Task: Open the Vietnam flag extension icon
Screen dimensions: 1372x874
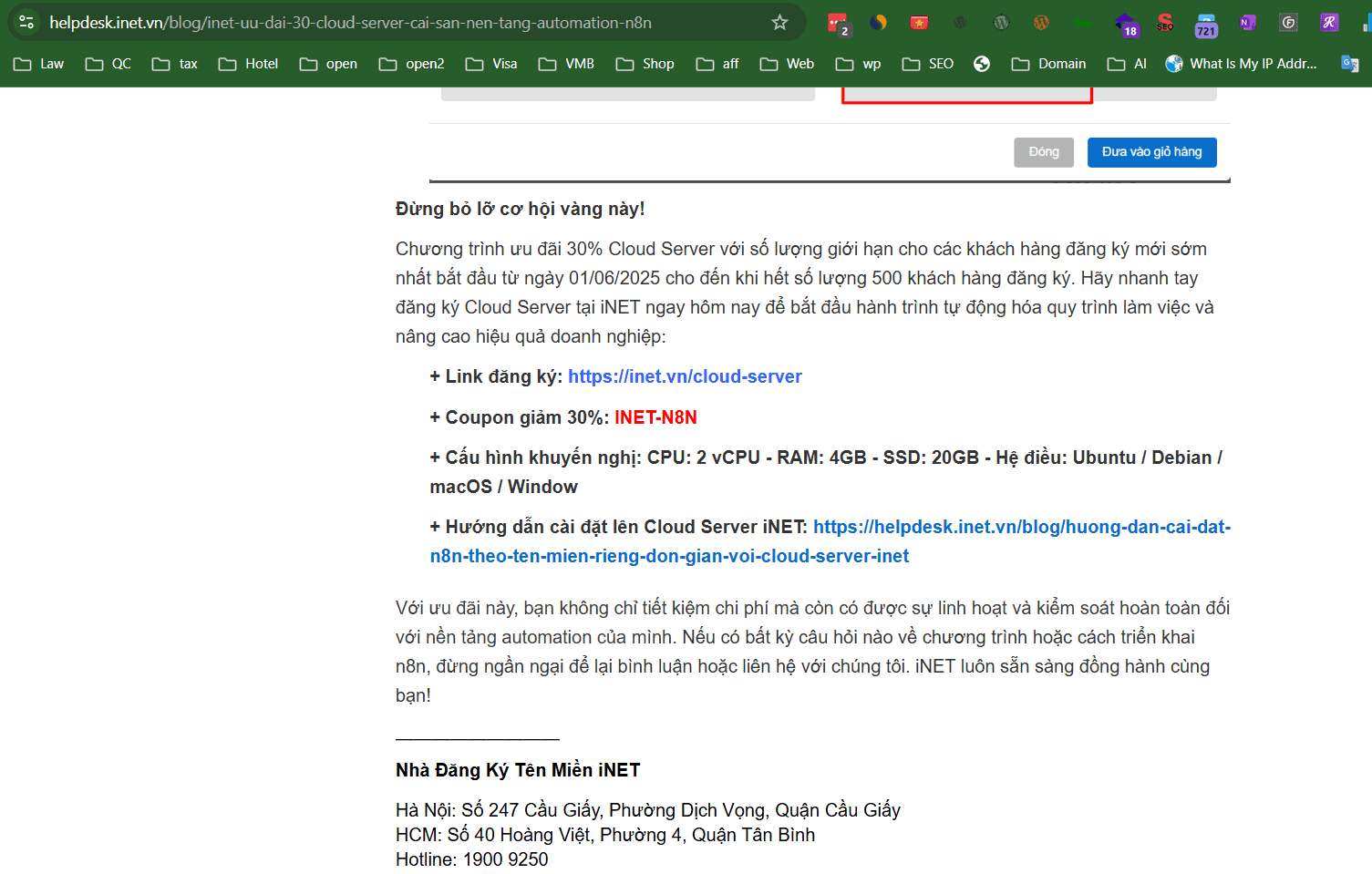Action: click(919, 23)
